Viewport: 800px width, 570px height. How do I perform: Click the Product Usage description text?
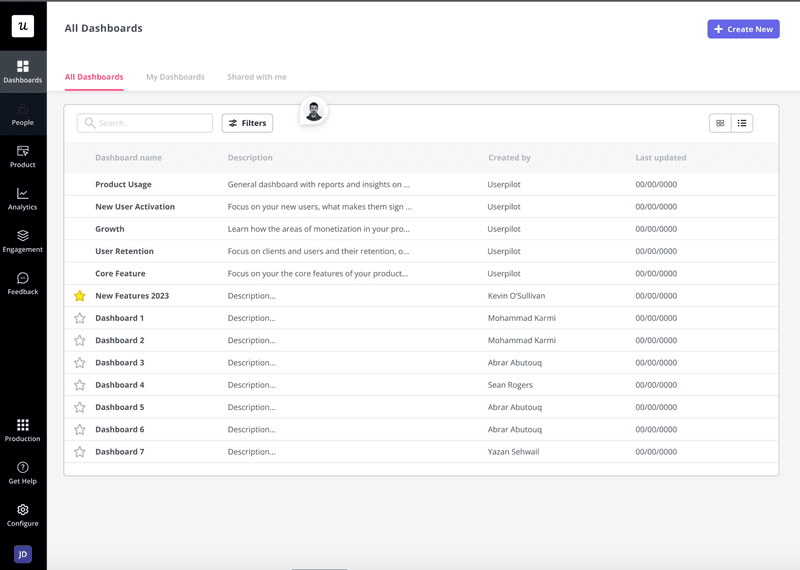[x=318, y=184]
